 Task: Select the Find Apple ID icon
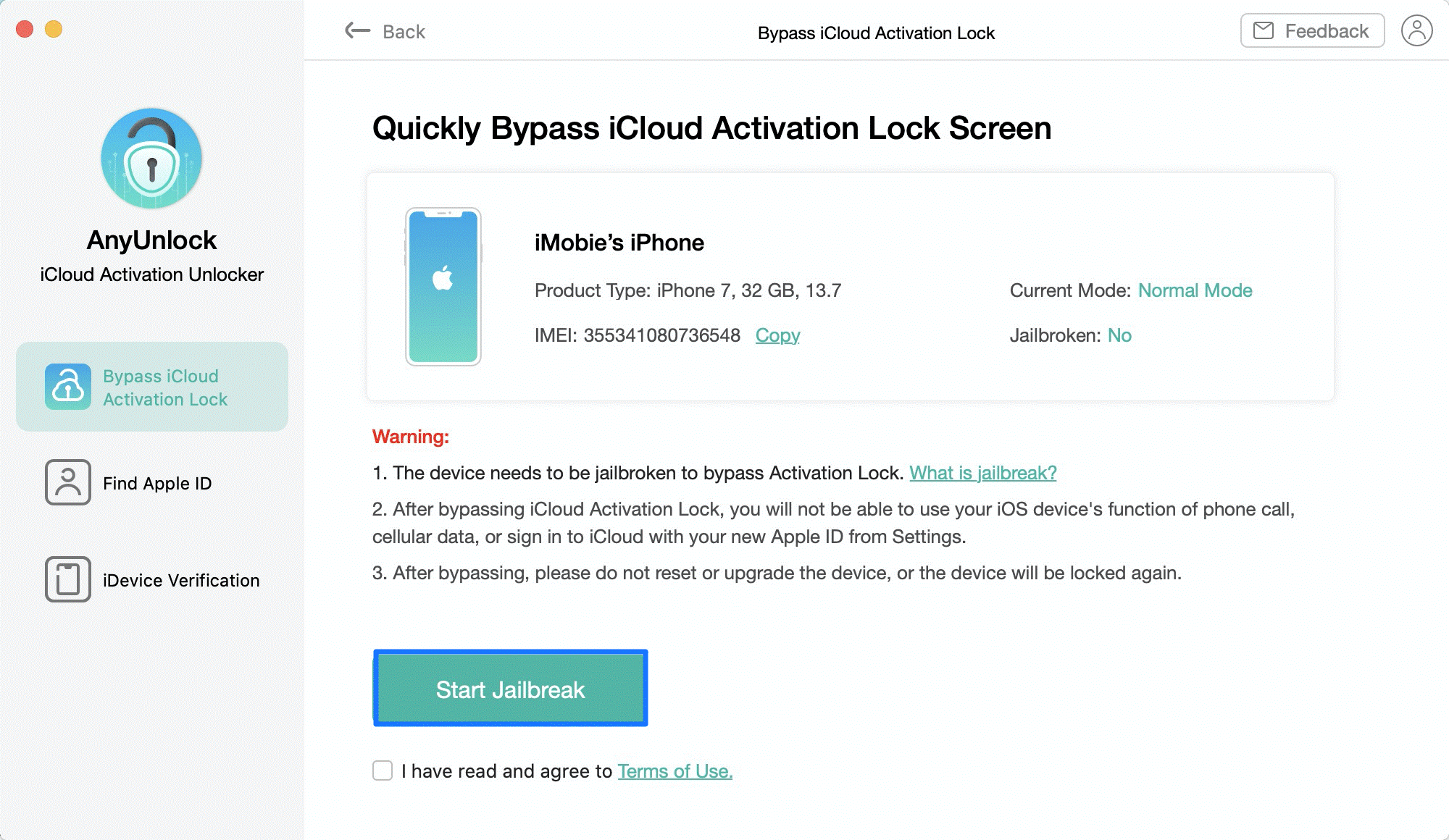tap(65, 483)
